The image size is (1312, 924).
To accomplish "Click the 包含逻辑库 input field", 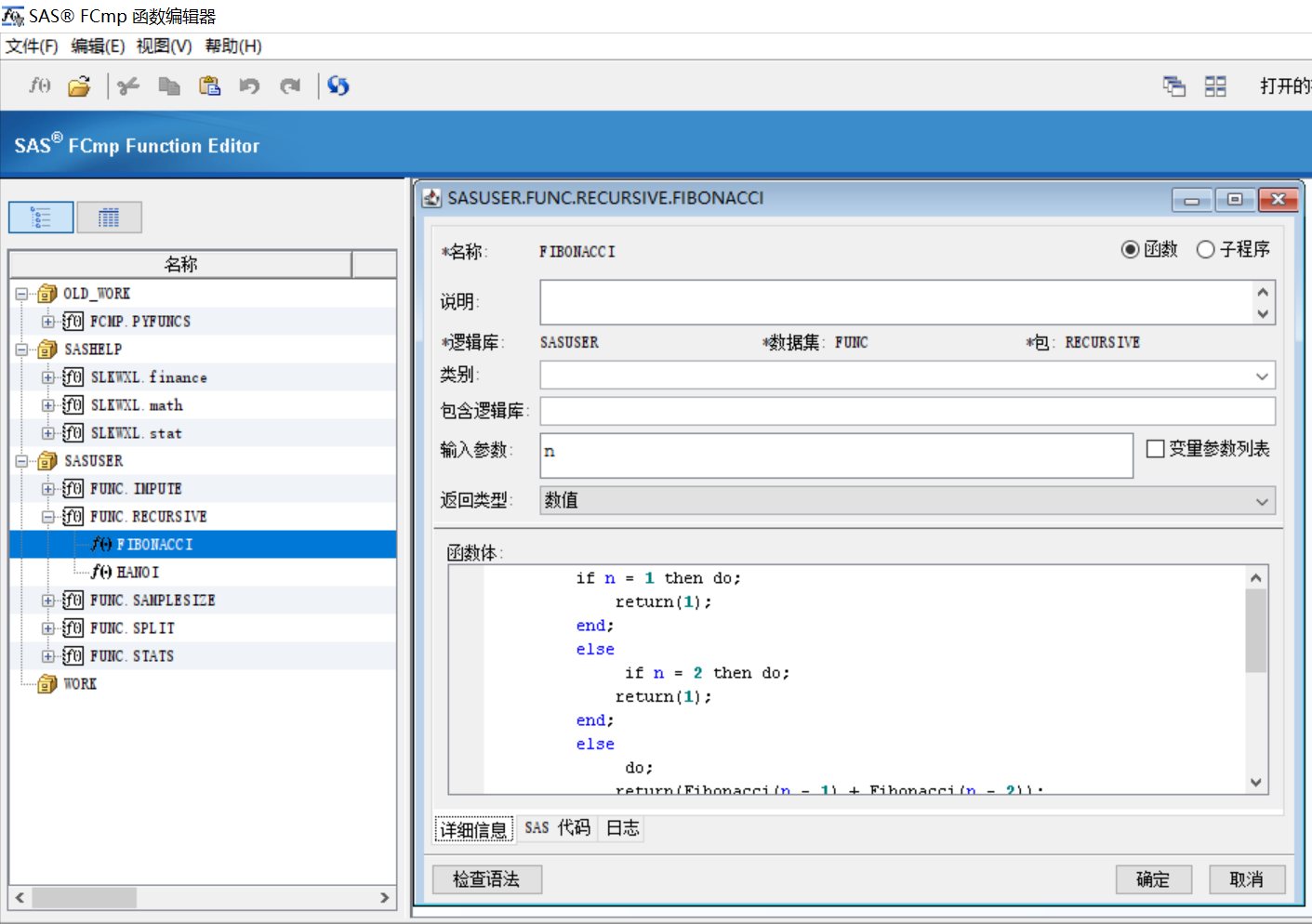I will coord(908,411).
